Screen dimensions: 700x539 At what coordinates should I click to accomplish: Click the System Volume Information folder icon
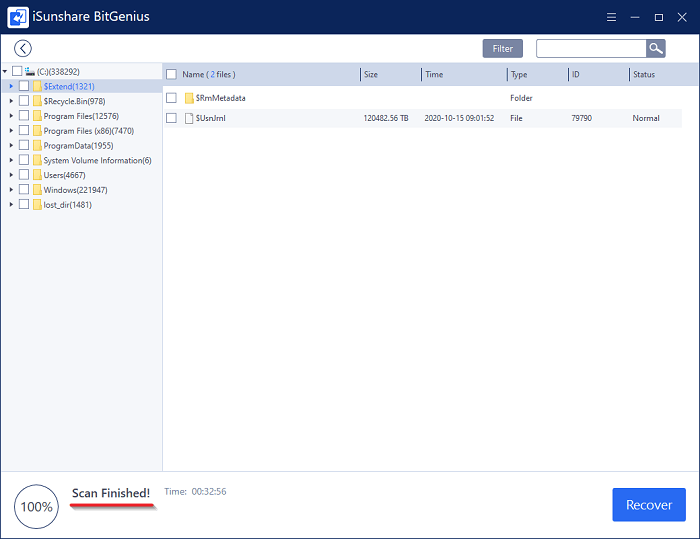coord(38,160)
